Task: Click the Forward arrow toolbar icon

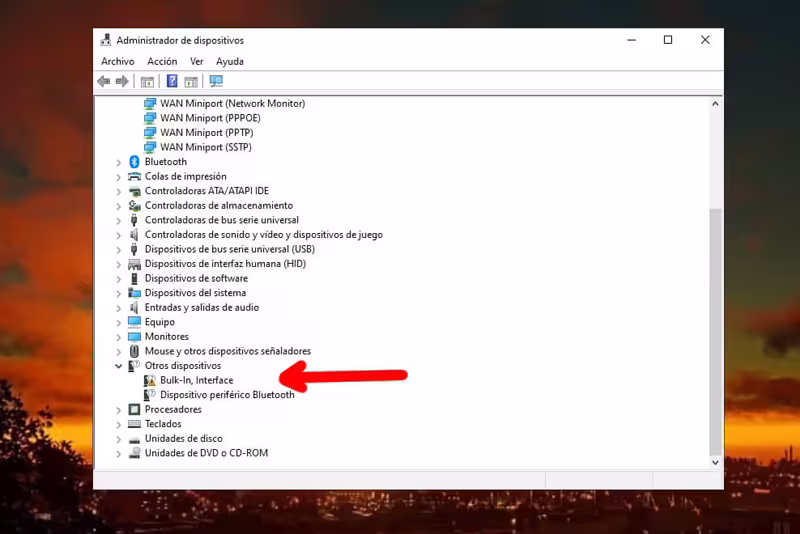Action: [x=122, y=81]
